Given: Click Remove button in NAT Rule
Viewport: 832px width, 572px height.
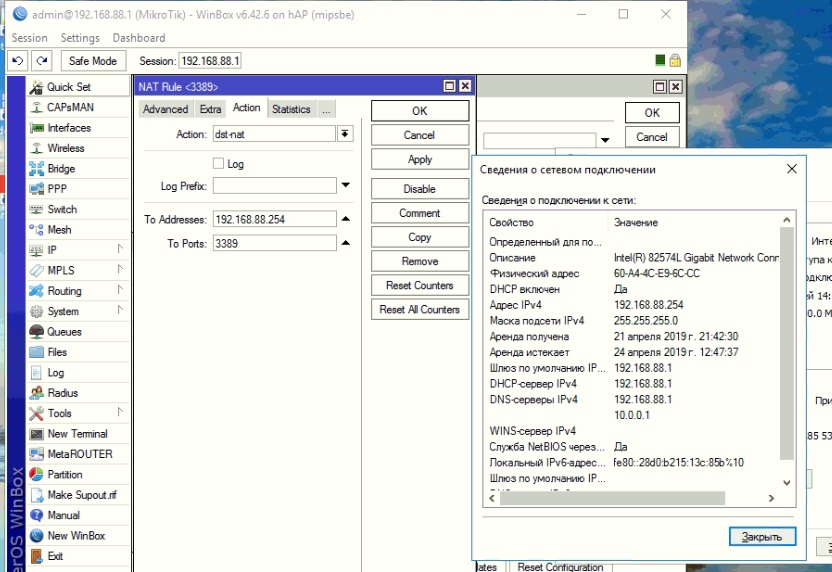Looking at the screenshot, I should (x=420, y=261).
